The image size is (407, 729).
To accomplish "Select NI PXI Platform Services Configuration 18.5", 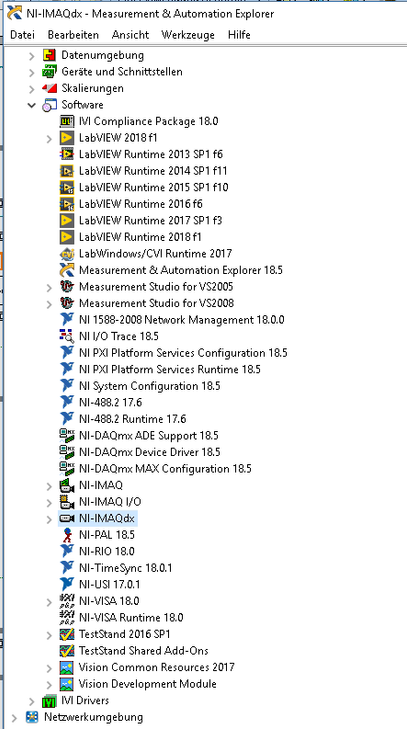I will click(183, 353).
